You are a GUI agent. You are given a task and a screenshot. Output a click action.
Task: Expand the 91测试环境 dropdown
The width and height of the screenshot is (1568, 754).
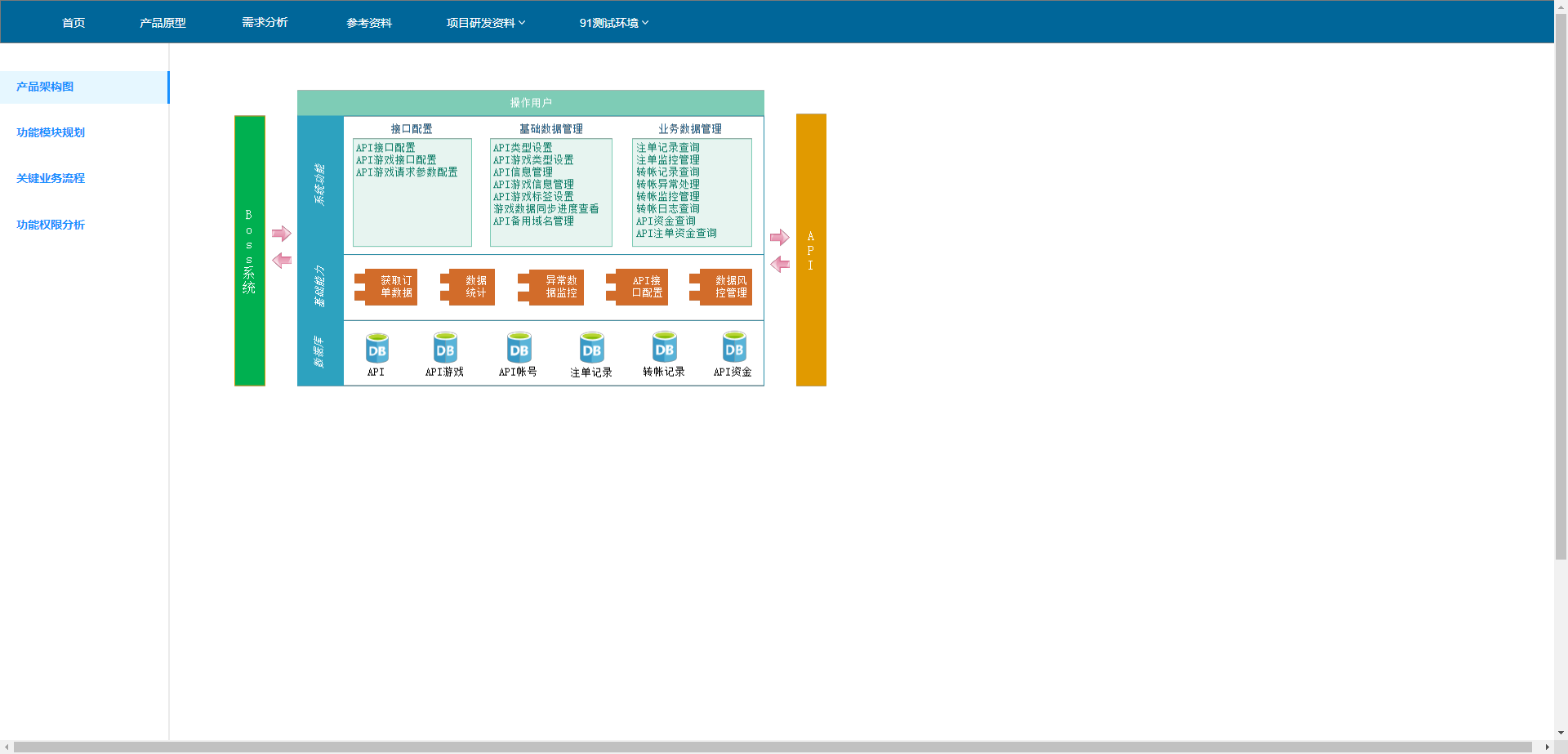(614, 23)
